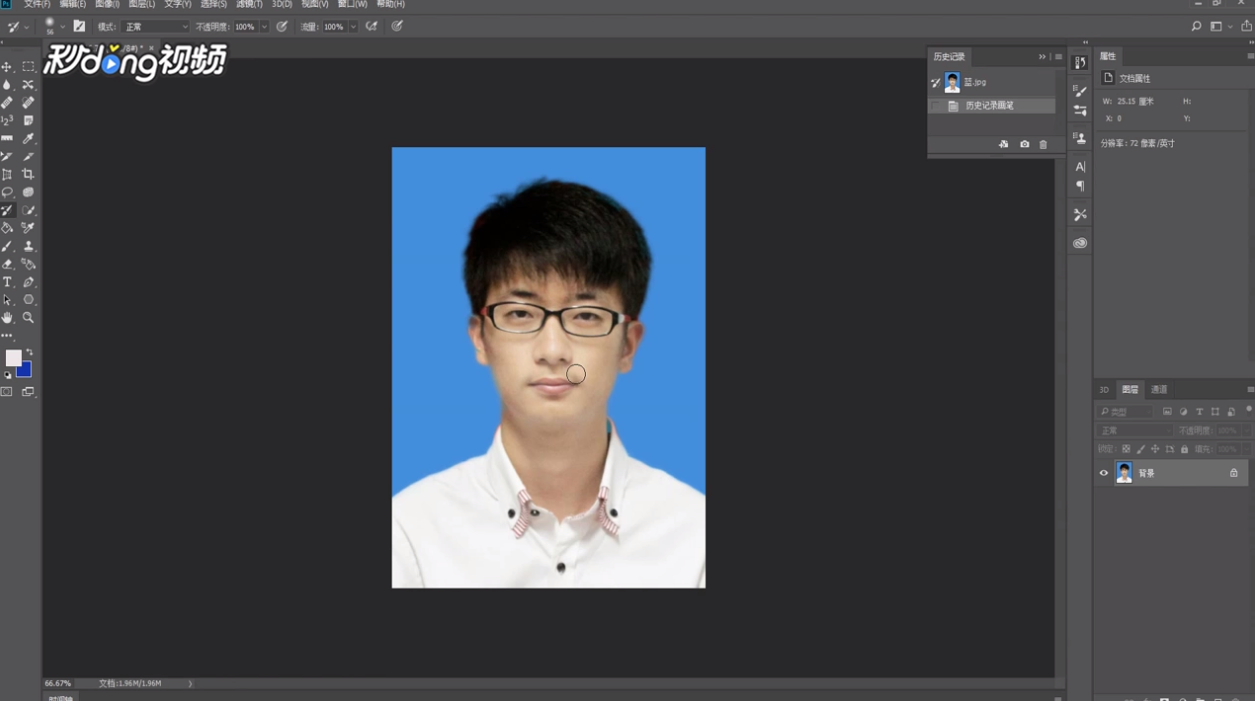Screen dimensions: 1255x701
Task: Select the Eyedropper tool
Action: point(28,138)
